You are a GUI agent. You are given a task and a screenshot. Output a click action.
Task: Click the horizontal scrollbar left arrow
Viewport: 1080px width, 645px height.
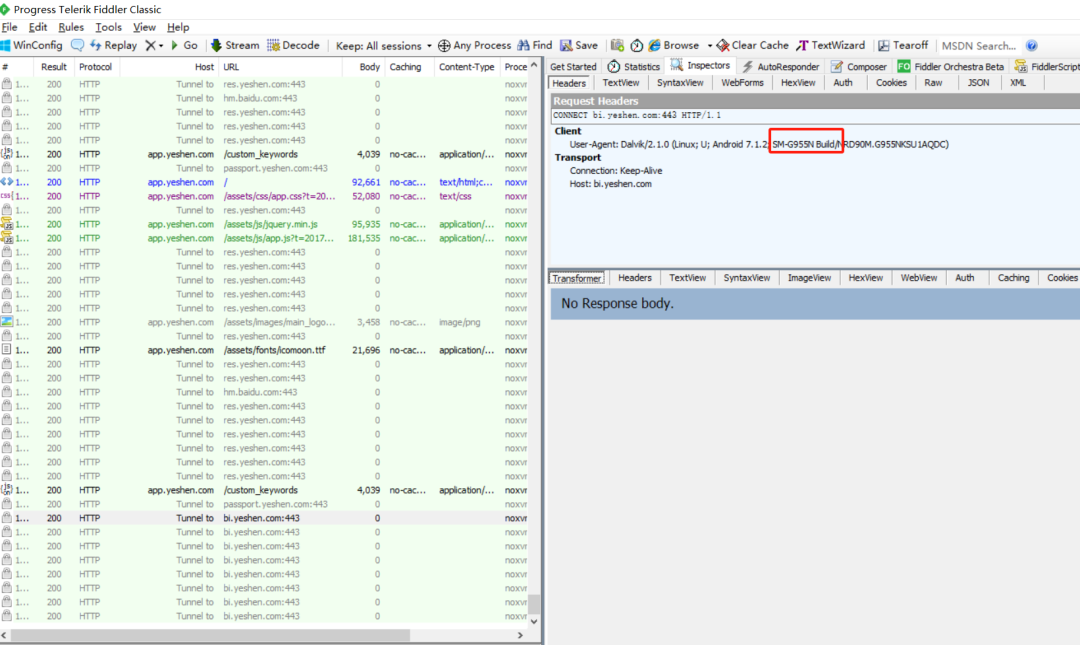pos(5,635)
